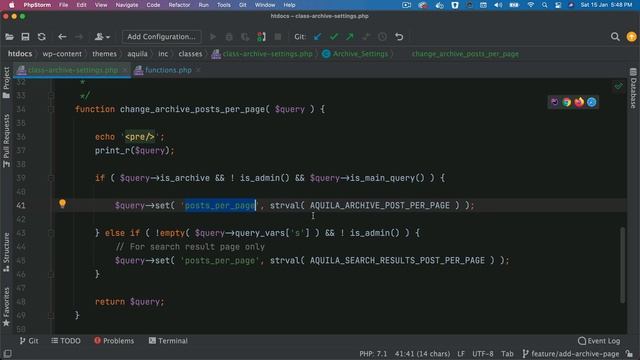Open the File menu
640x360 pixels.
click(64, 5)
